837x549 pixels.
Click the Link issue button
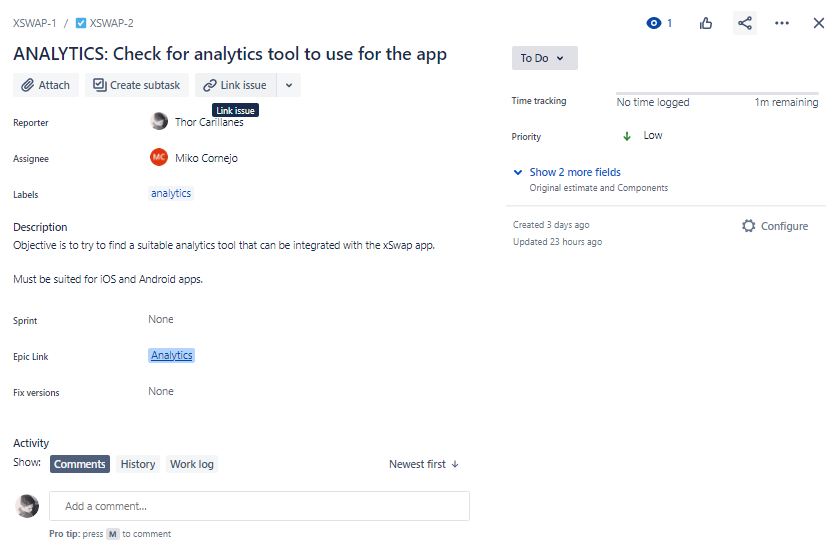pyautogui.click(x=235, y=85)
